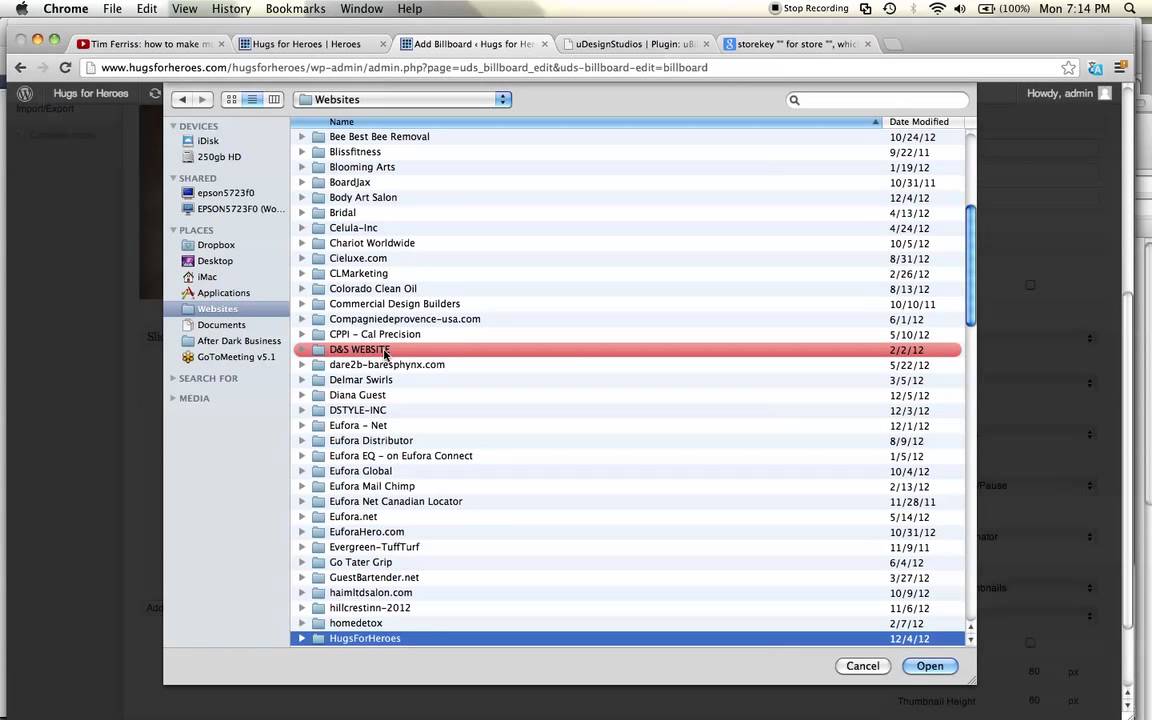Image resolution: width=1152 pixels, height=720 pixels.
Task: Select the GuestBartender.net folder
Action: pos(628,577)
